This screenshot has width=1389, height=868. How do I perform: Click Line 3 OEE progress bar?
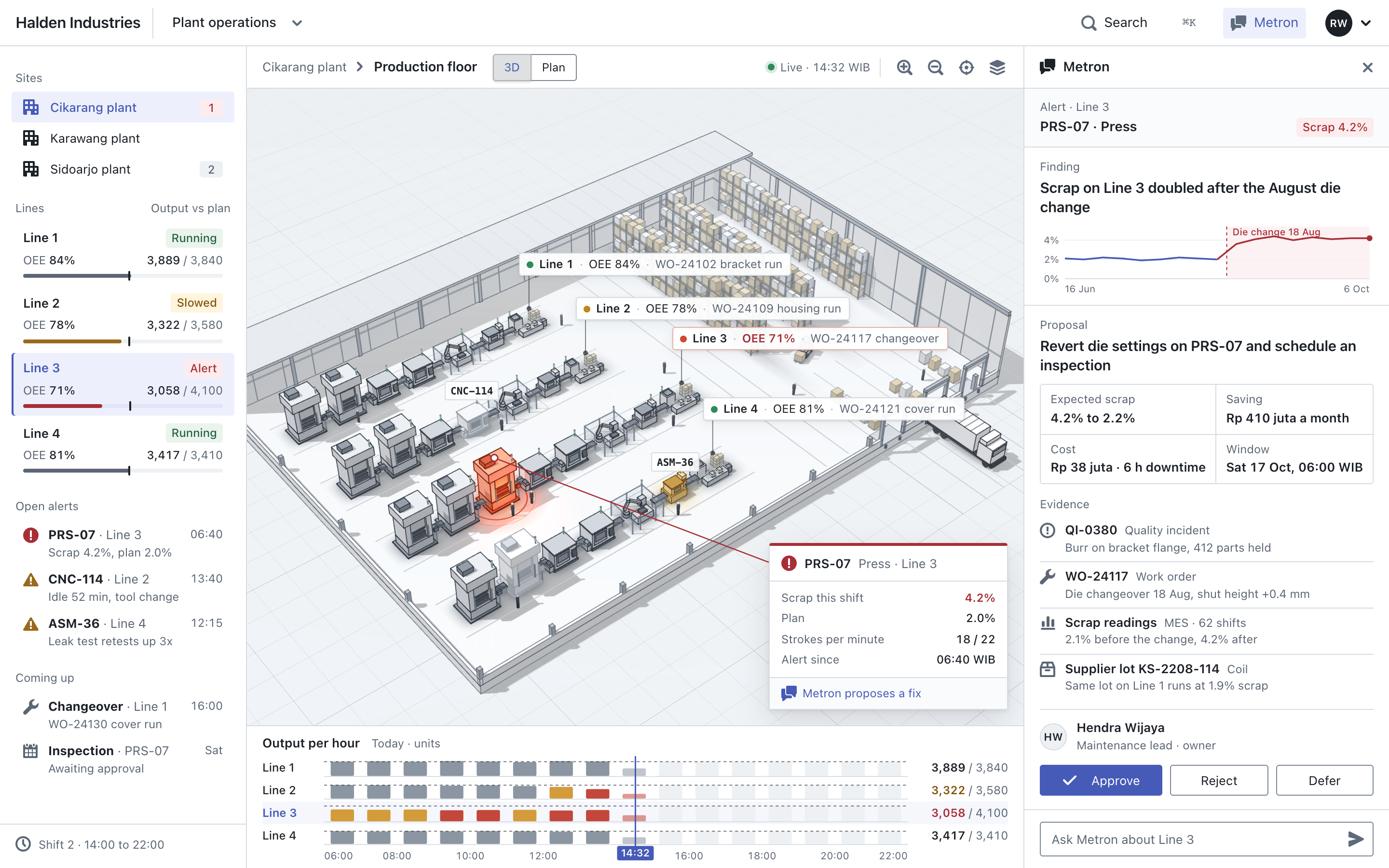(123, 406)
